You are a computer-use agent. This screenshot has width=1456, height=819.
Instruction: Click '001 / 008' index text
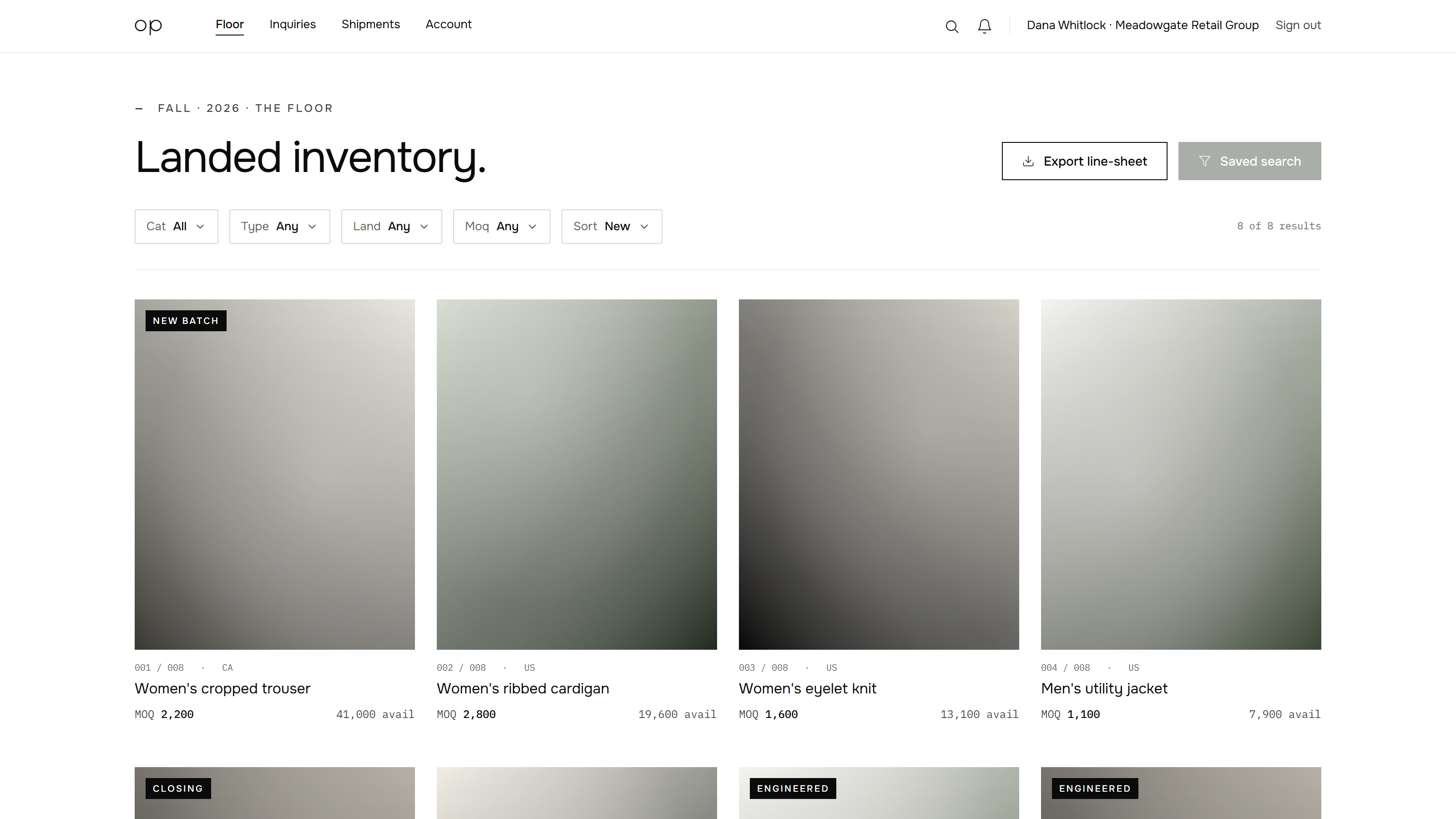point(159,667)
